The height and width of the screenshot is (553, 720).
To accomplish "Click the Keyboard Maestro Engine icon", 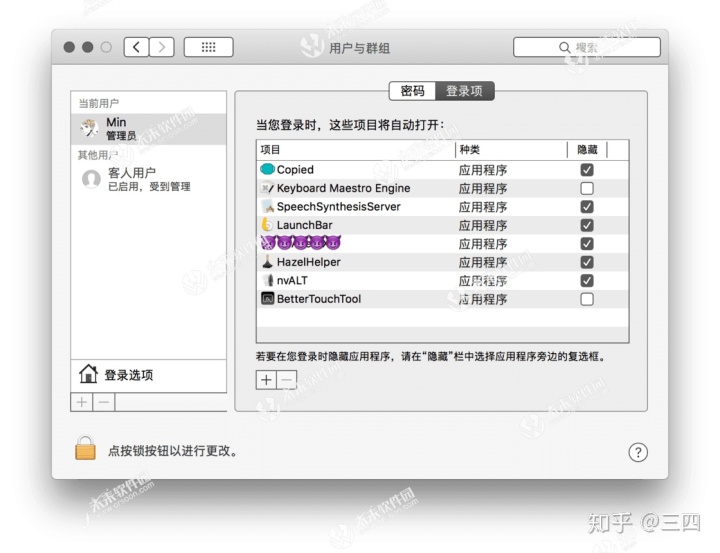I will [x=267, y=188].
